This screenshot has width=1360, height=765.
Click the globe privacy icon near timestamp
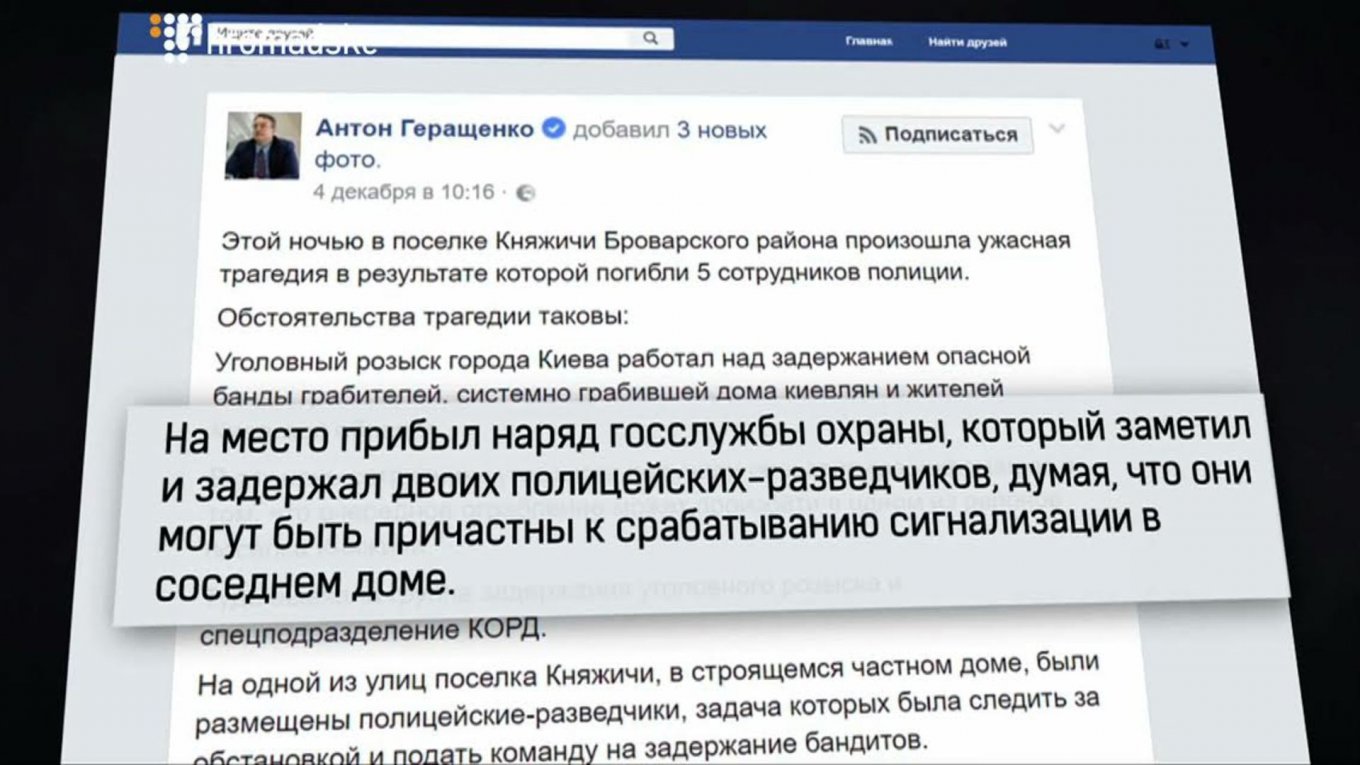[526, 193]
